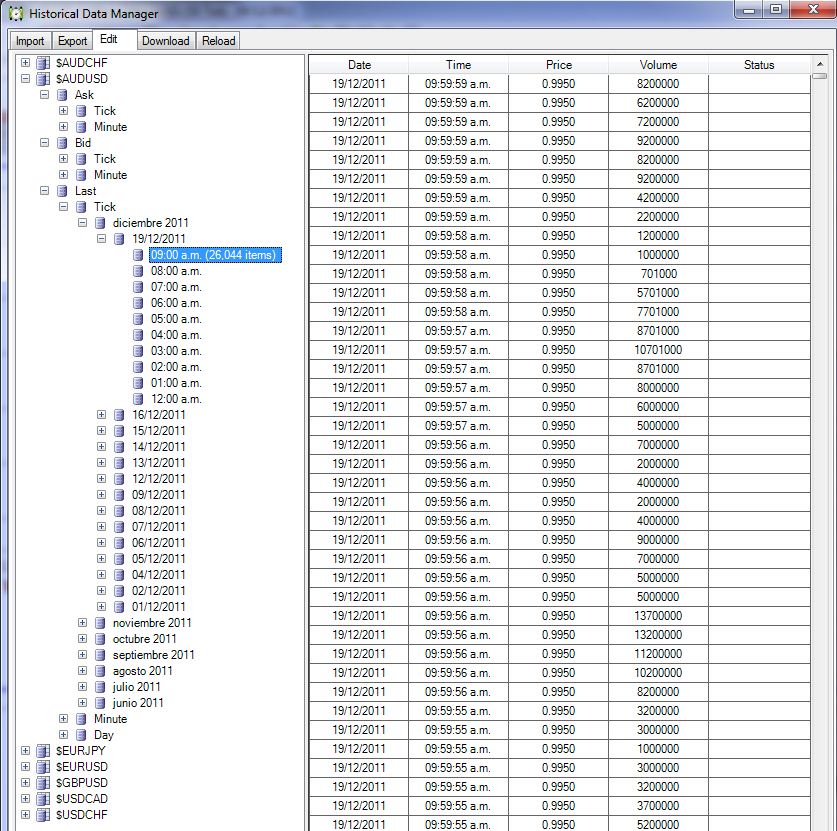The height and width of the screenshot is (831, 837).
Task: Click the 06/12/2011 database icon
Action: (x=120, y=543)
